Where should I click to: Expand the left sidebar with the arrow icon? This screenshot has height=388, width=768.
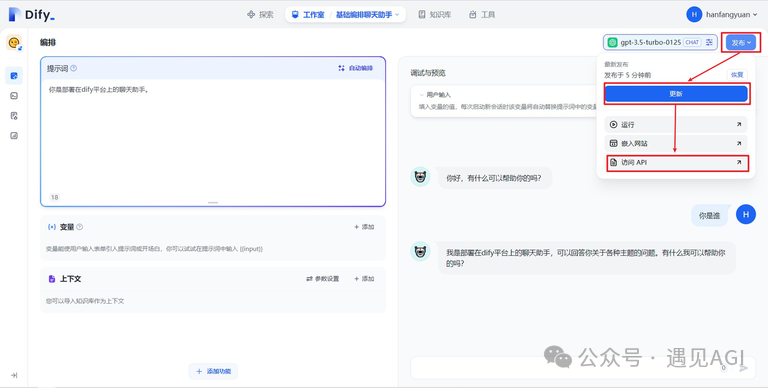(x=14, y=375)
